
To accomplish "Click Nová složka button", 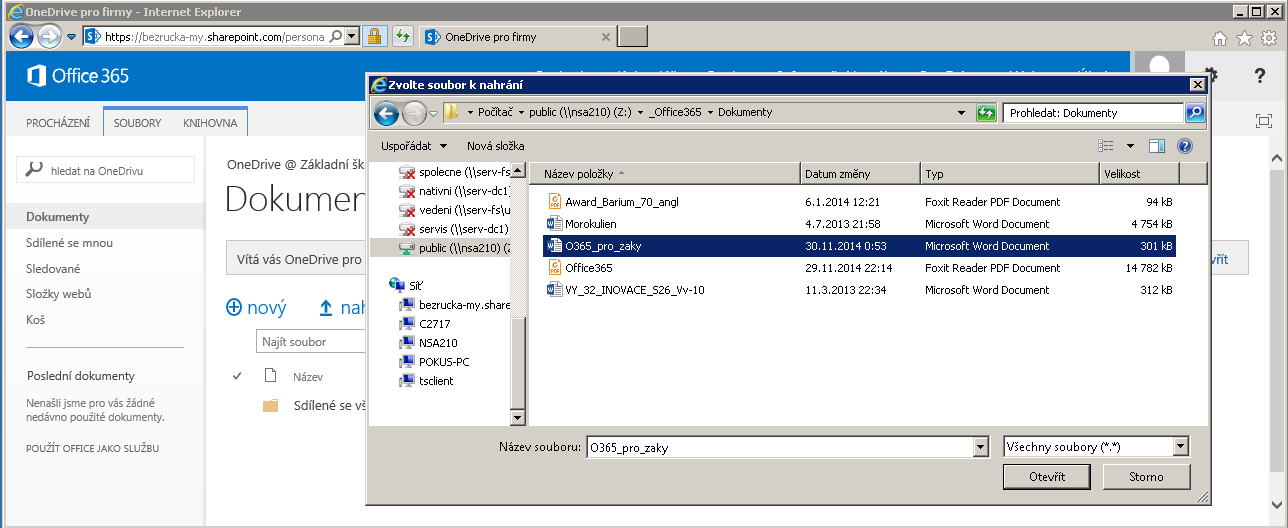I will click(x=495, y=146).
